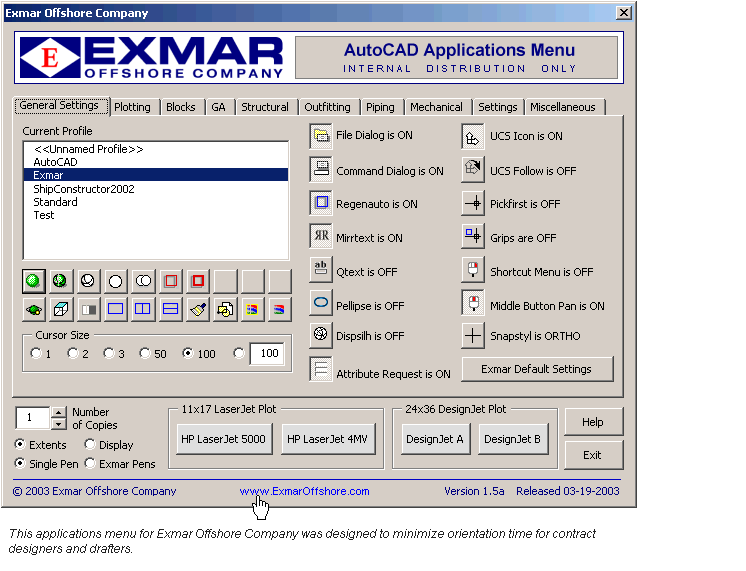Image resolution: width=746 pixels, height=571 pixels.
Task: Toggle Grips icon button
Action: coord(473,236)
